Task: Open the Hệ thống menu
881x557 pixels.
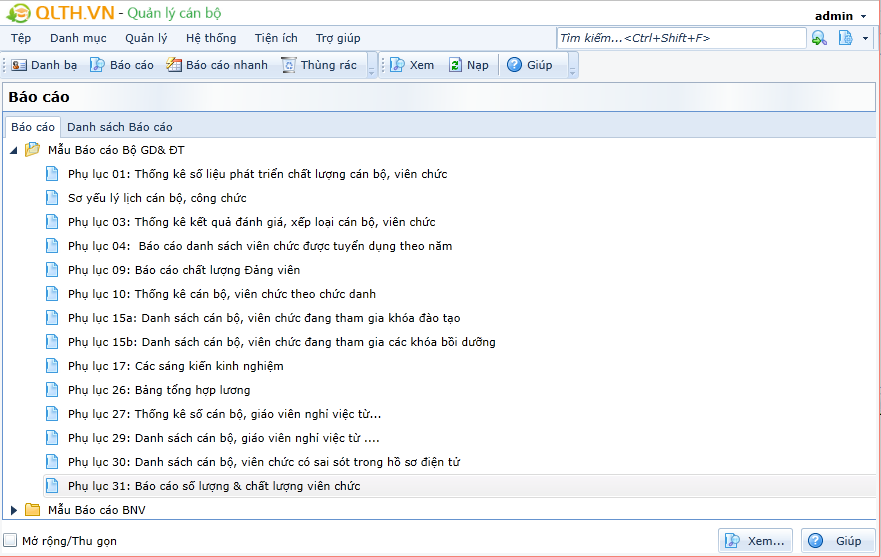Action: coord(211,38)
